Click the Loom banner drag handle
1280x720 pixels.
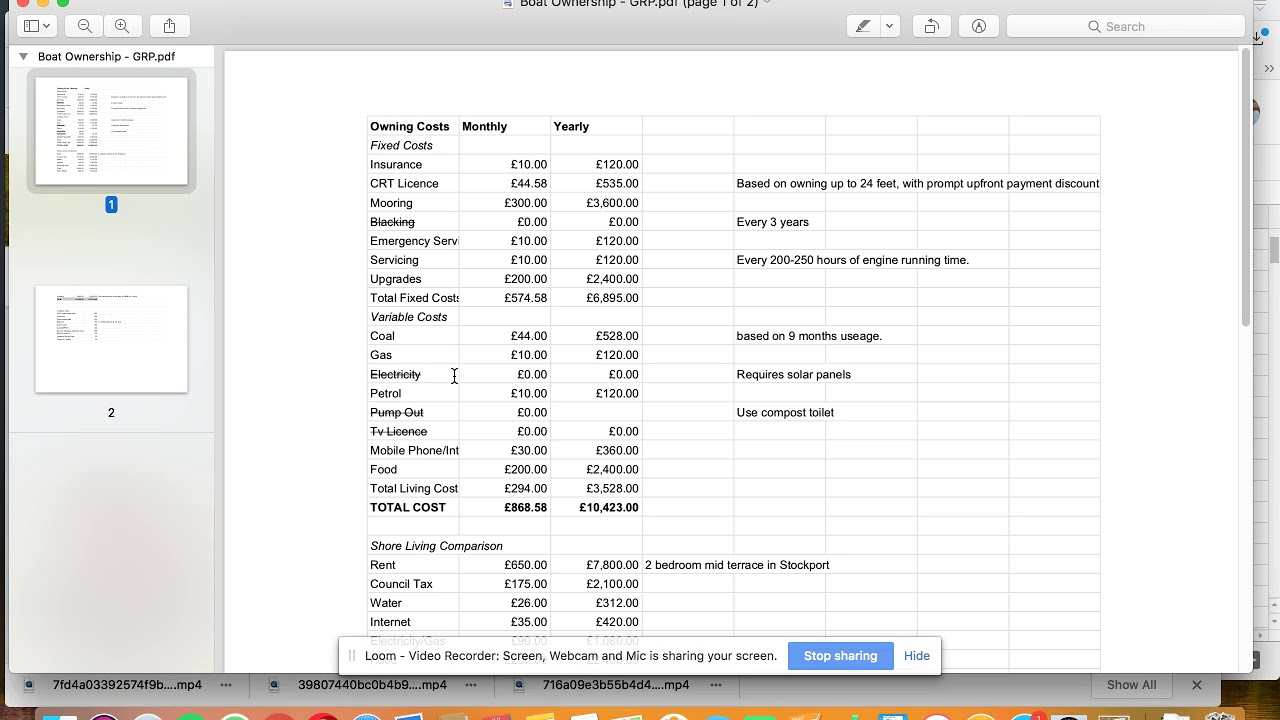352,656
